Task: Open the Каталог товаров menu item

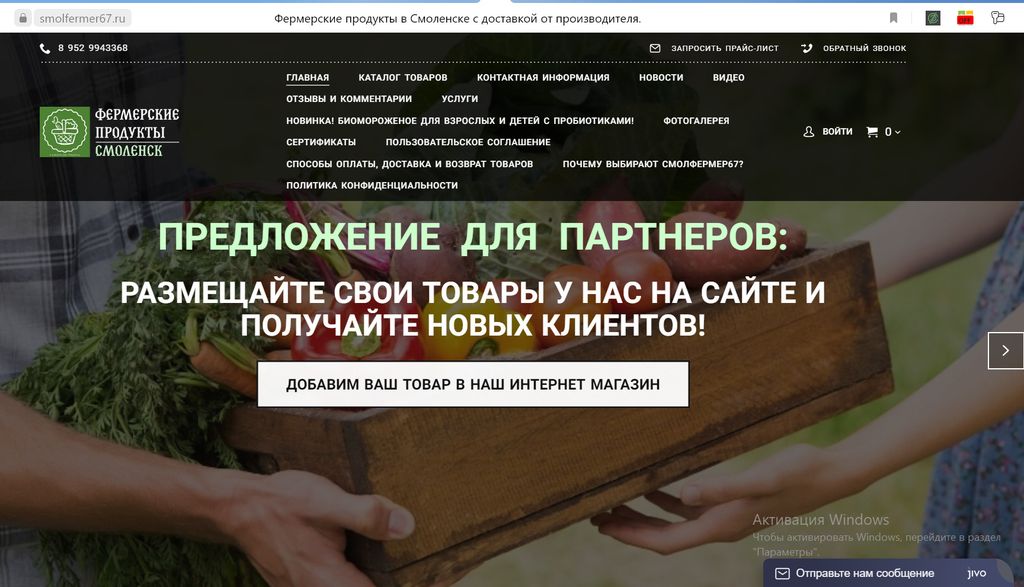Action: (403, 78)
